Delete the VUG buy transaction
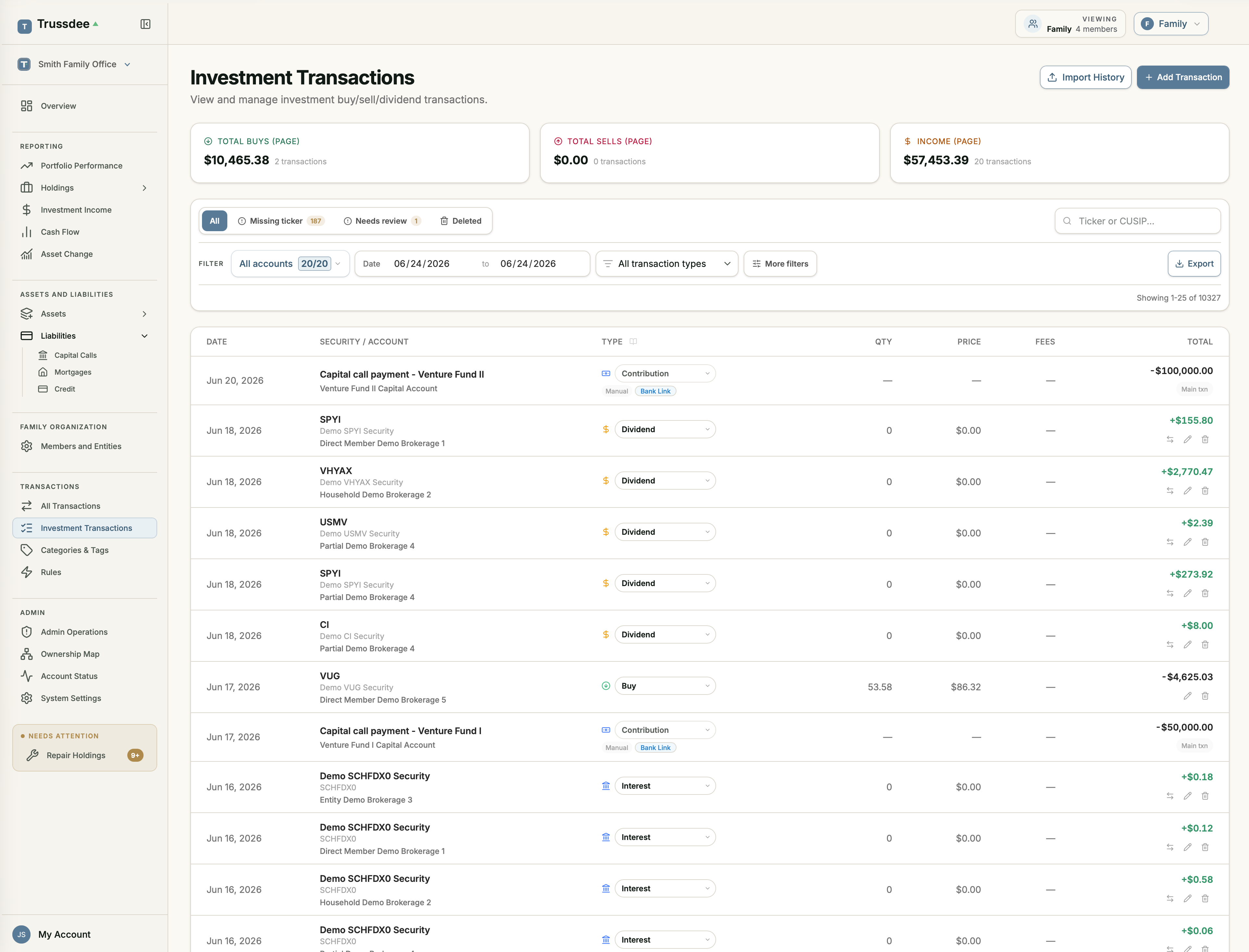1249x952 pixels. 1205,696
